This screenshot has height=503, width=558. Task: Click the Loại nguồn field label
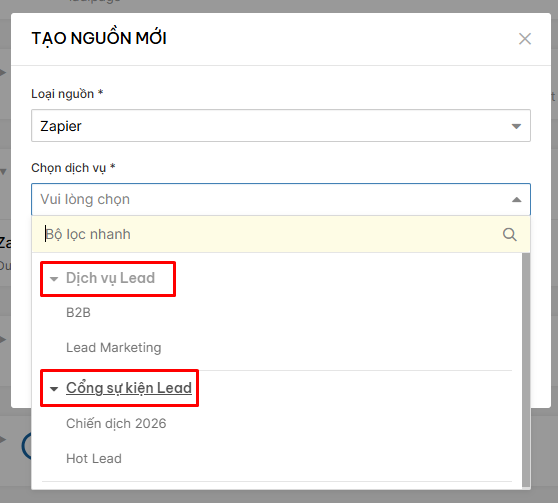pos(67,94)
